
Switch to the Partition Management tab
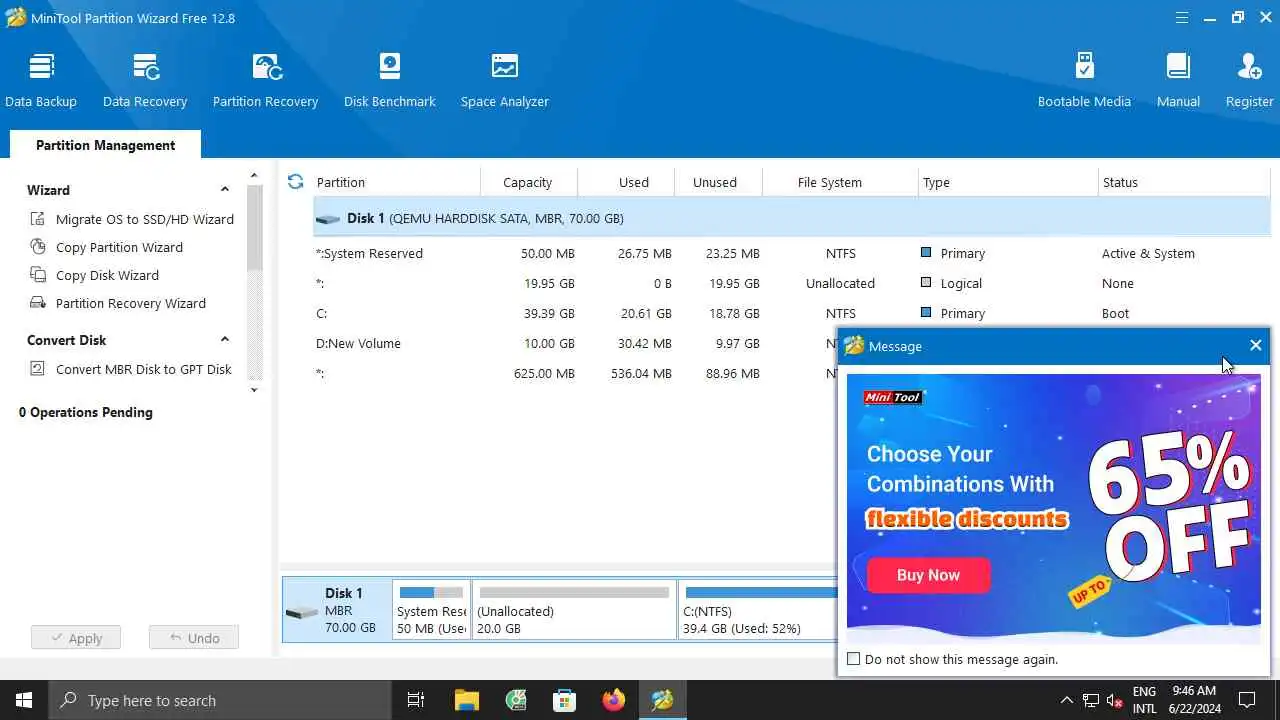click(105, 145)
